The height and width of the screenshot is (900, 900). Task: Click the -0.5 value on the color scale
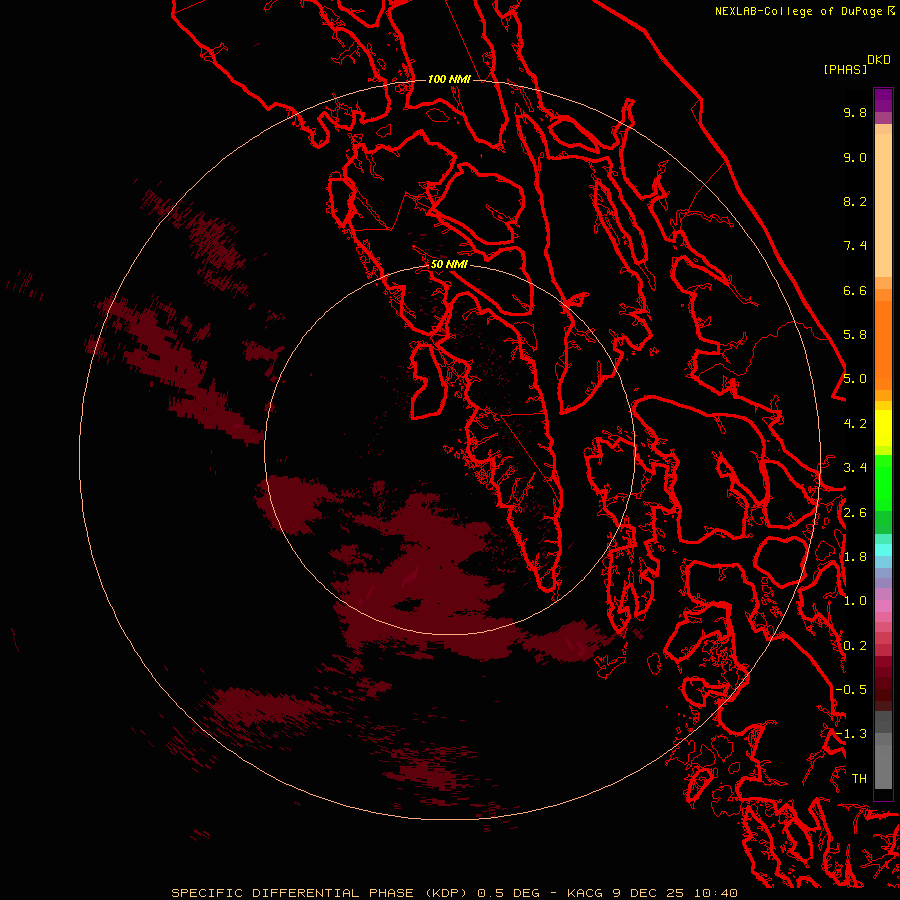point(851,690)
